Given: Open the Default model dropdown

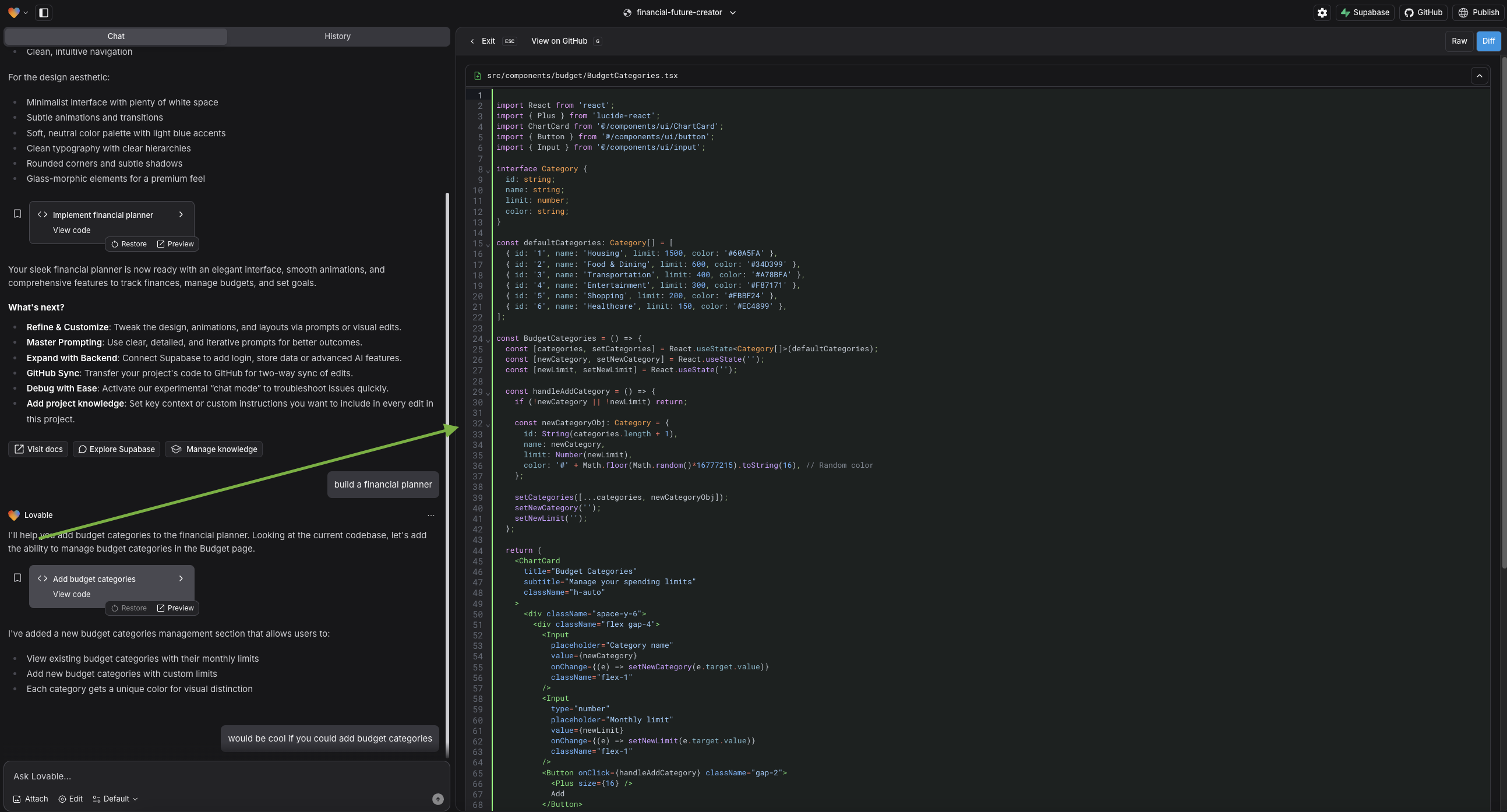Looking at the screenshot, I should [115, 799].
